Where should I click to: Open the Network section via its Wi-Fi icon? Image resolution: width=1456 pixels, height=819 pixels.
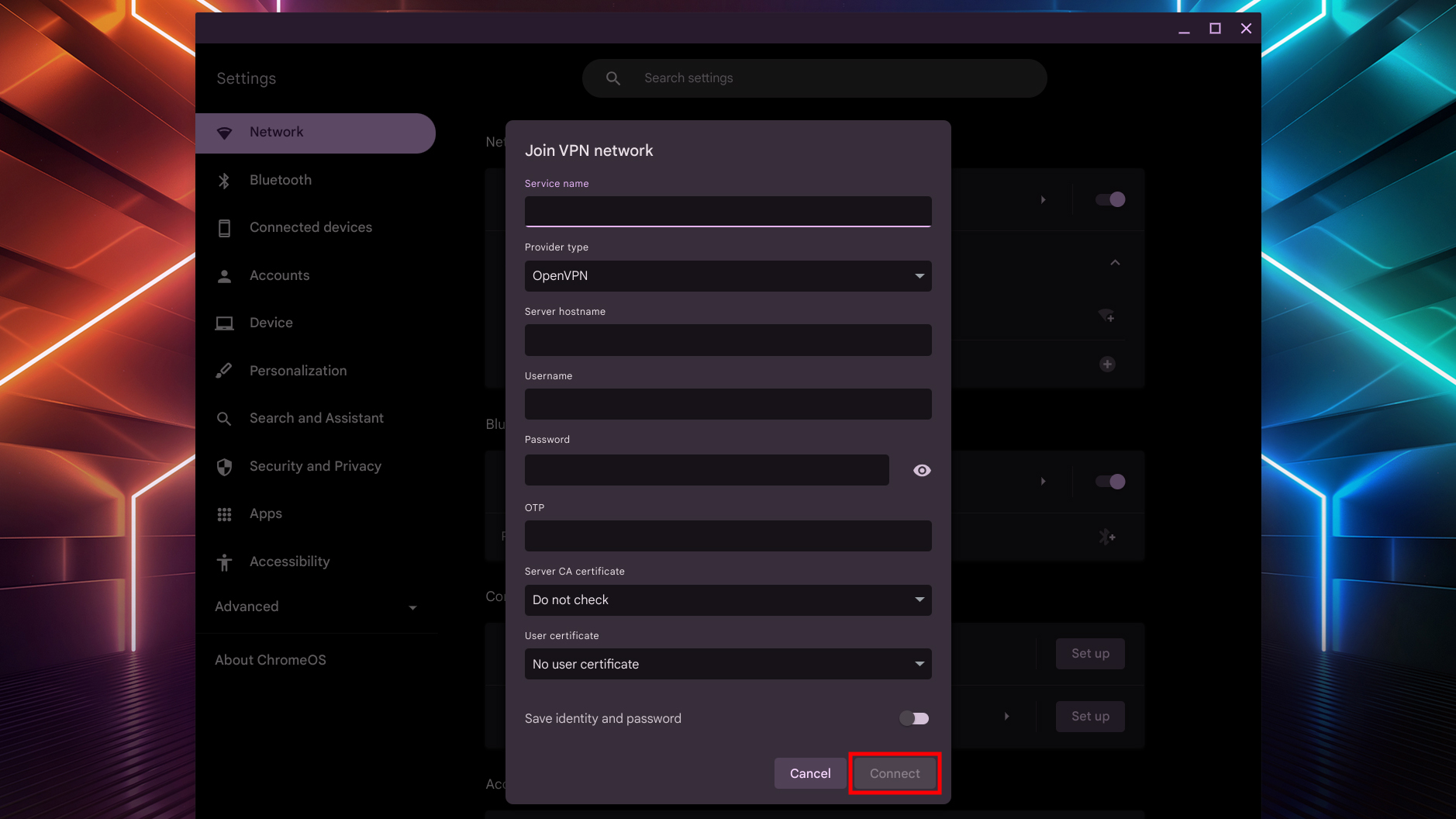point(224,133)
